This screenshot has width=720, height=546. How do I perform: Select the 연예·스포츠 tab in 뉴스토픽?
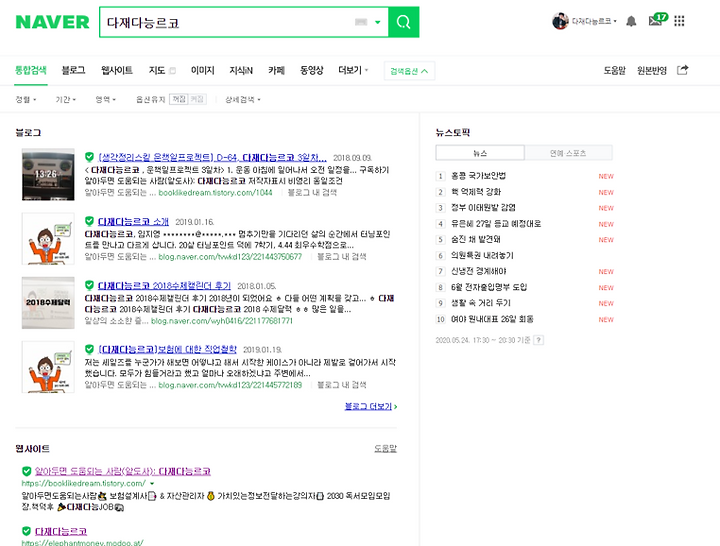click(x=568, y=153)
